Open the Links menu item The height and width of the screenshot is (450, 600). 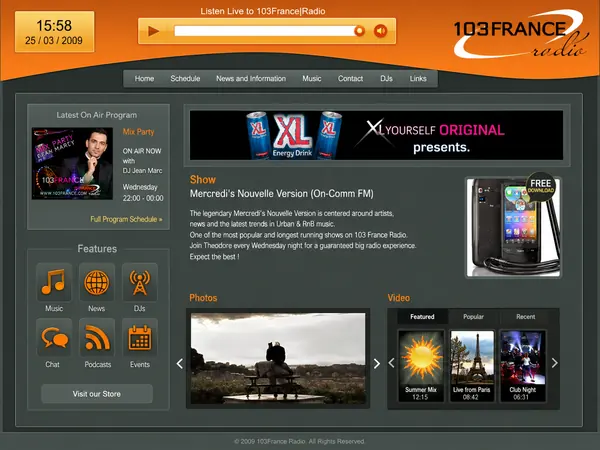(418, 78)
